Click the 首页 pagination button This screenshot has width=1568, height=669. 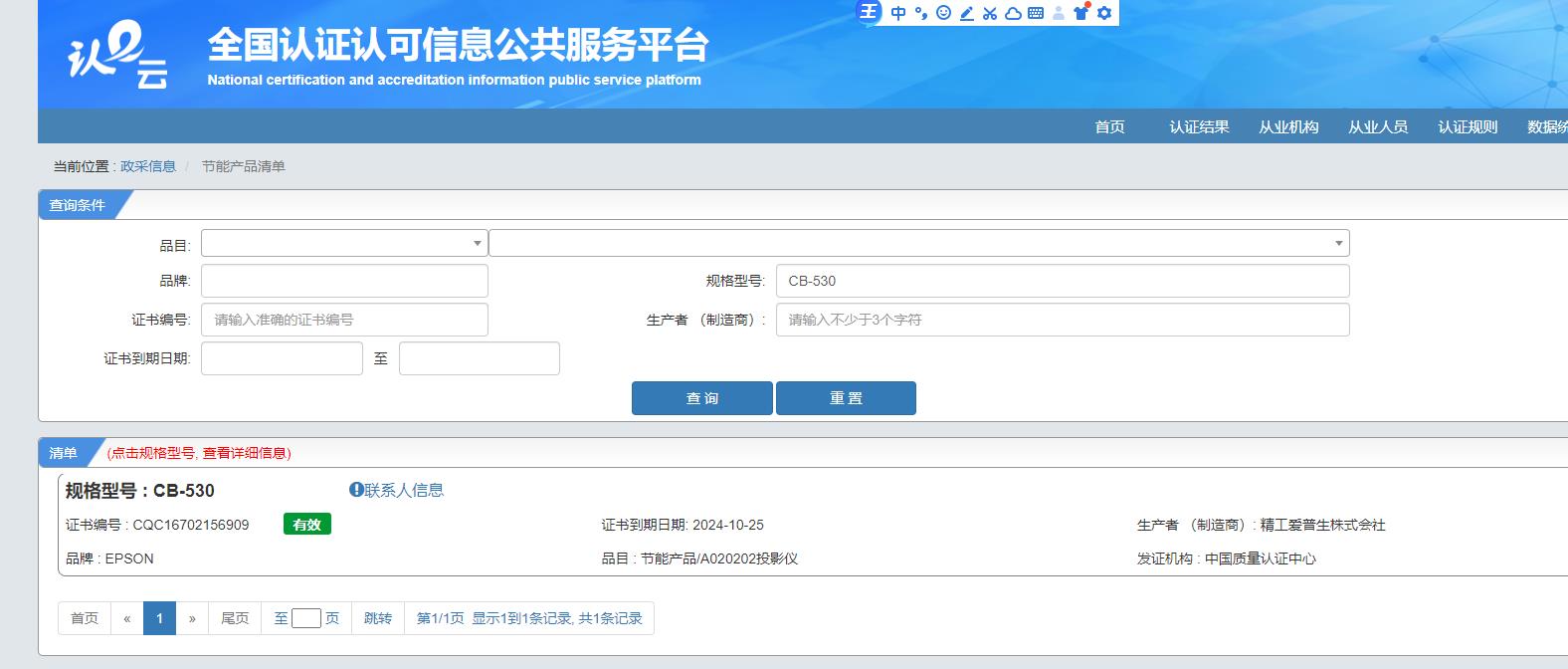85,618
